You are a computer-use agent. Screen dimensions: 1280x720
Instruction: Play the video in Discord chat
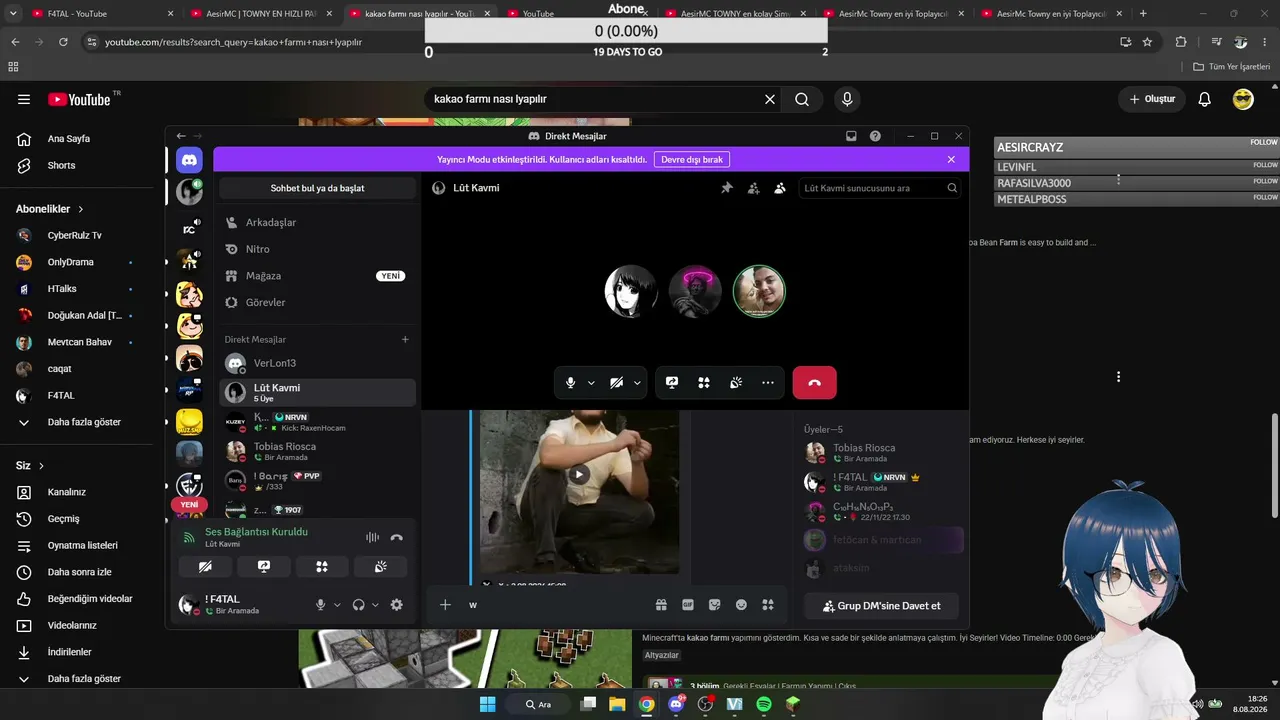point(579,475)
